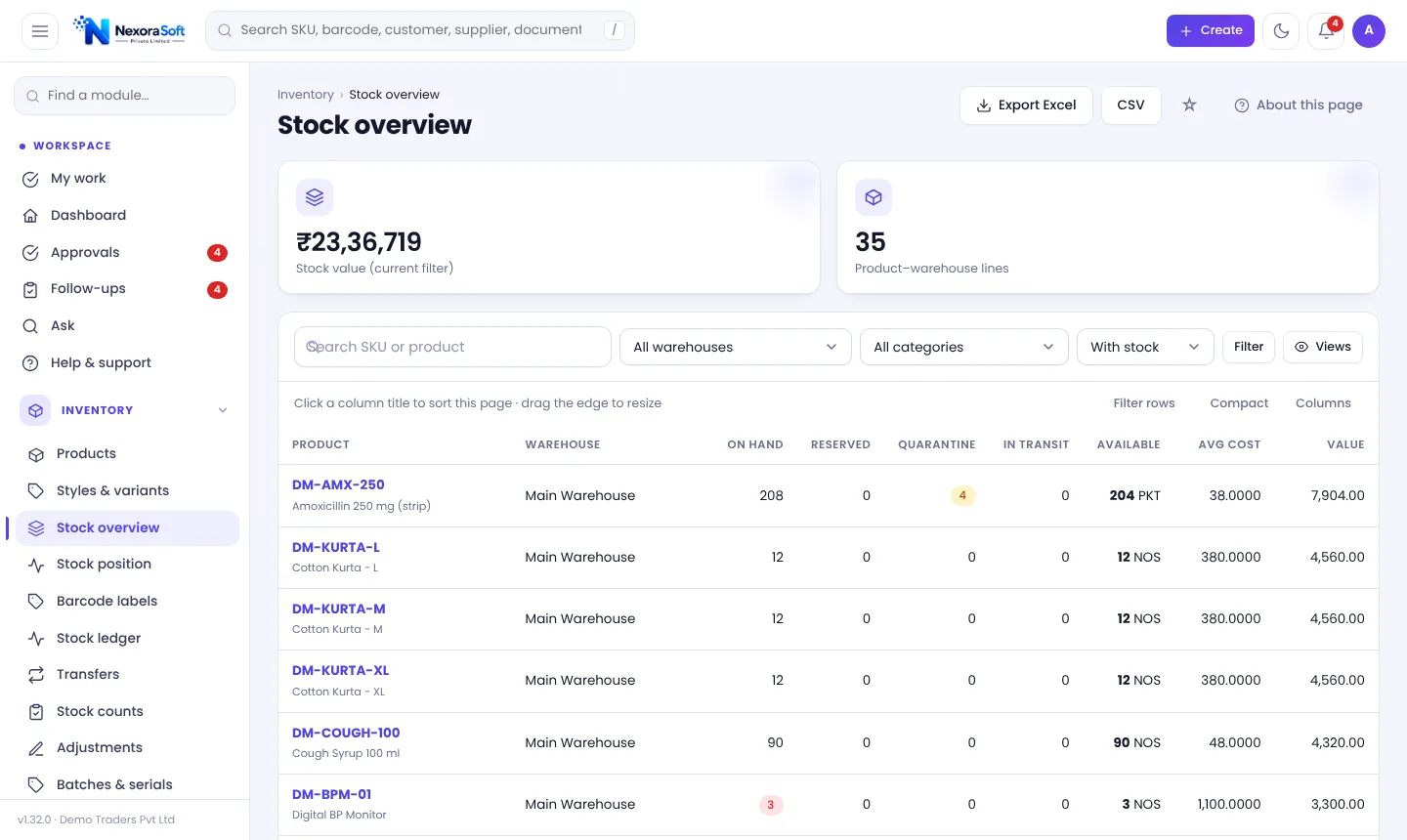Sort by PRODUCT column header
Screen dimensions: 1407x840
(320, 444)
